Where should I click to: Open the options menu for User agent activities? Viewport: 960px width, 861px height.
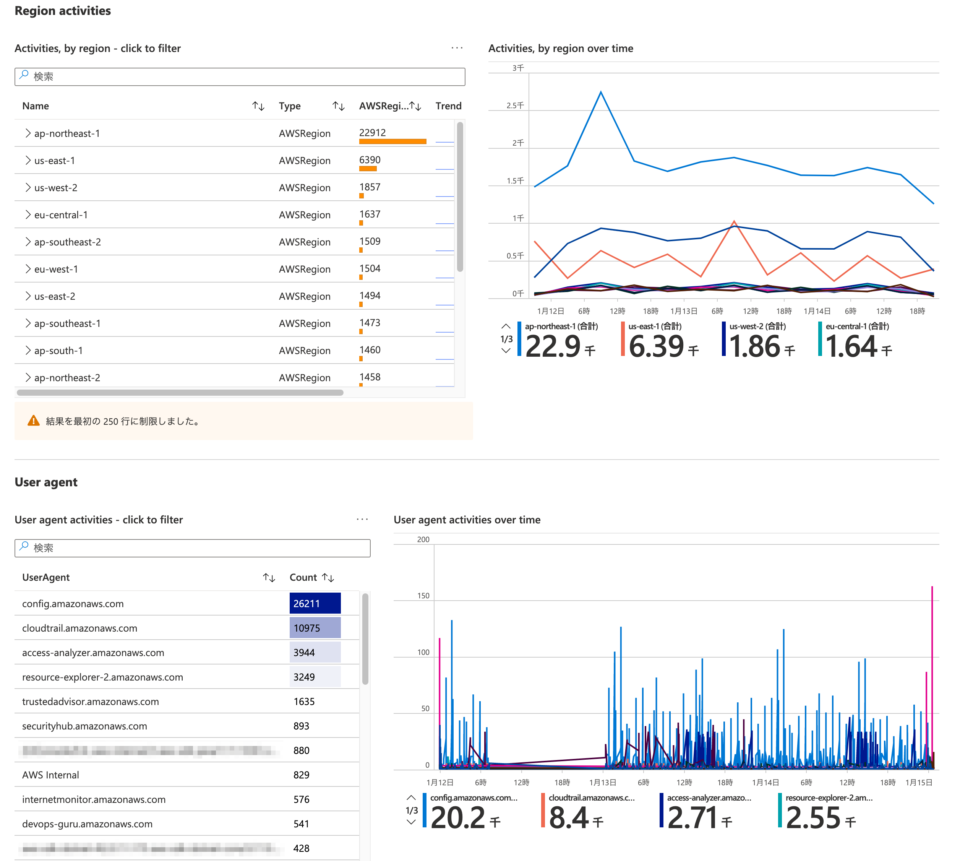coord(362,519)
